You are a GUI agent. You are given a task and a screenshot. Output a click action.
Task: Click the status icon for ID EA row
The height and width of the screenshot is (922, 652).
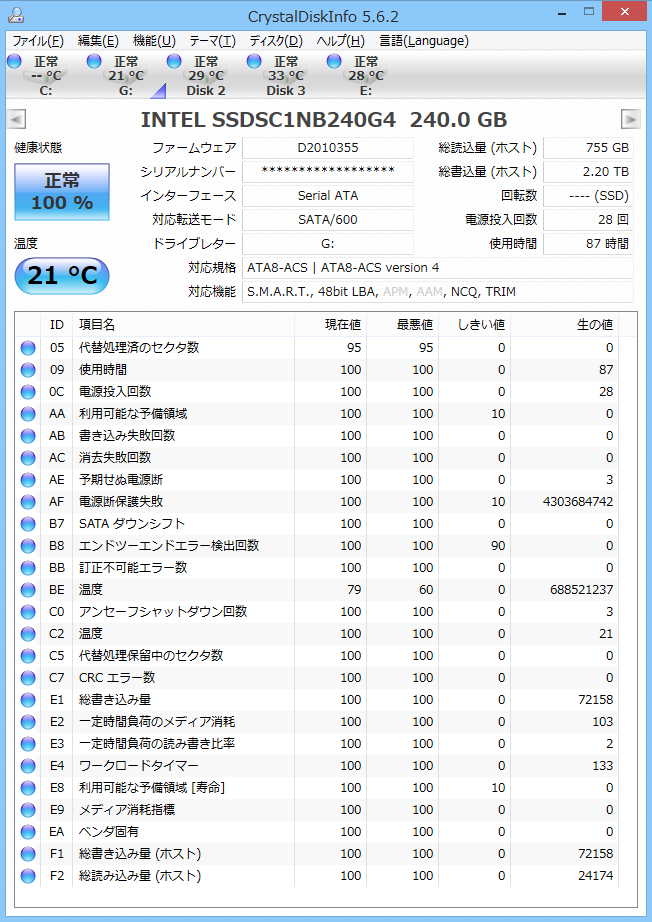click(28, 832)
